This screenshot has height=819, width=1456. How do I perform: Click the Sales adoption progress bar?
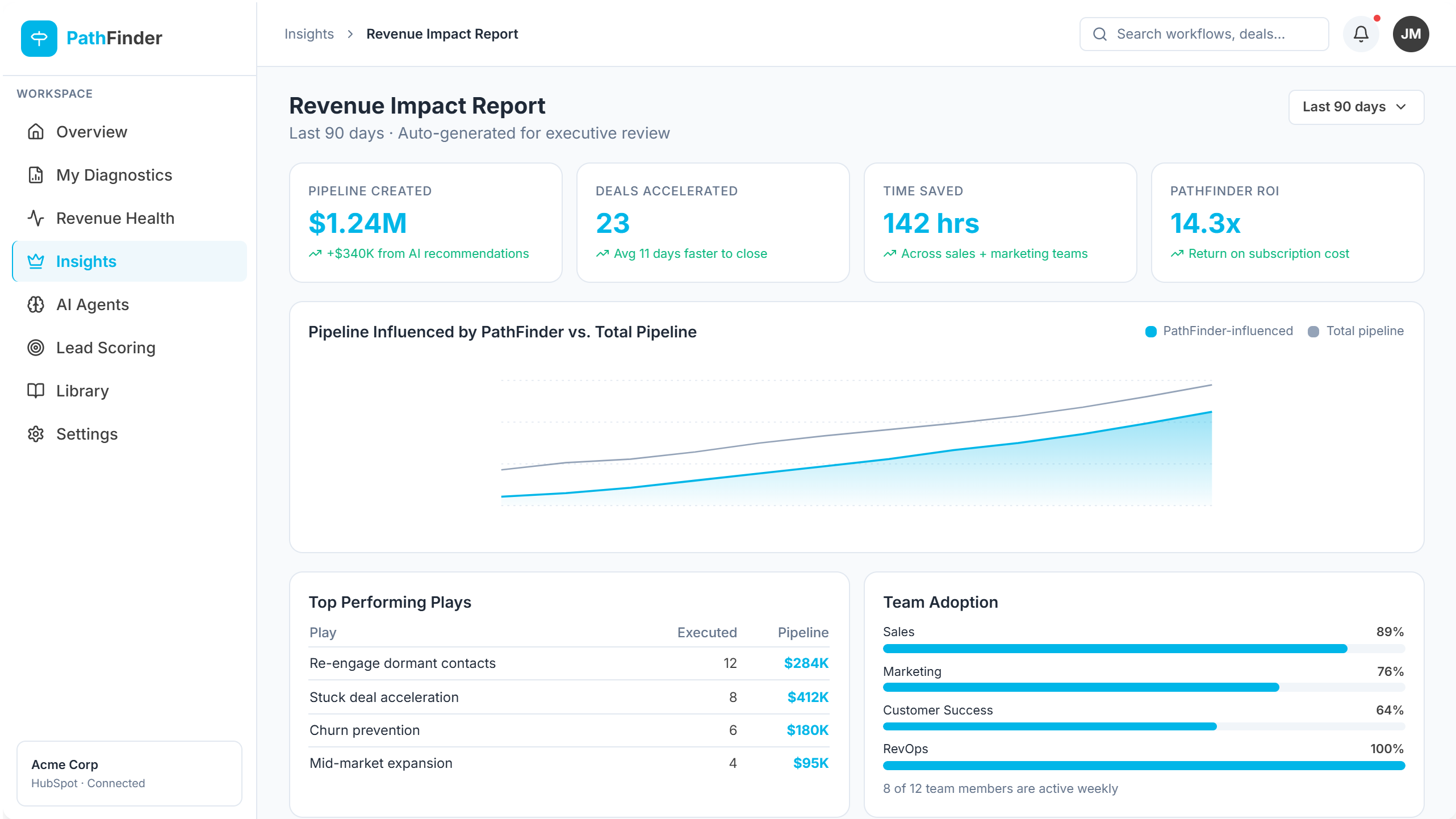pyautogui.click(x=1144, y=649)
